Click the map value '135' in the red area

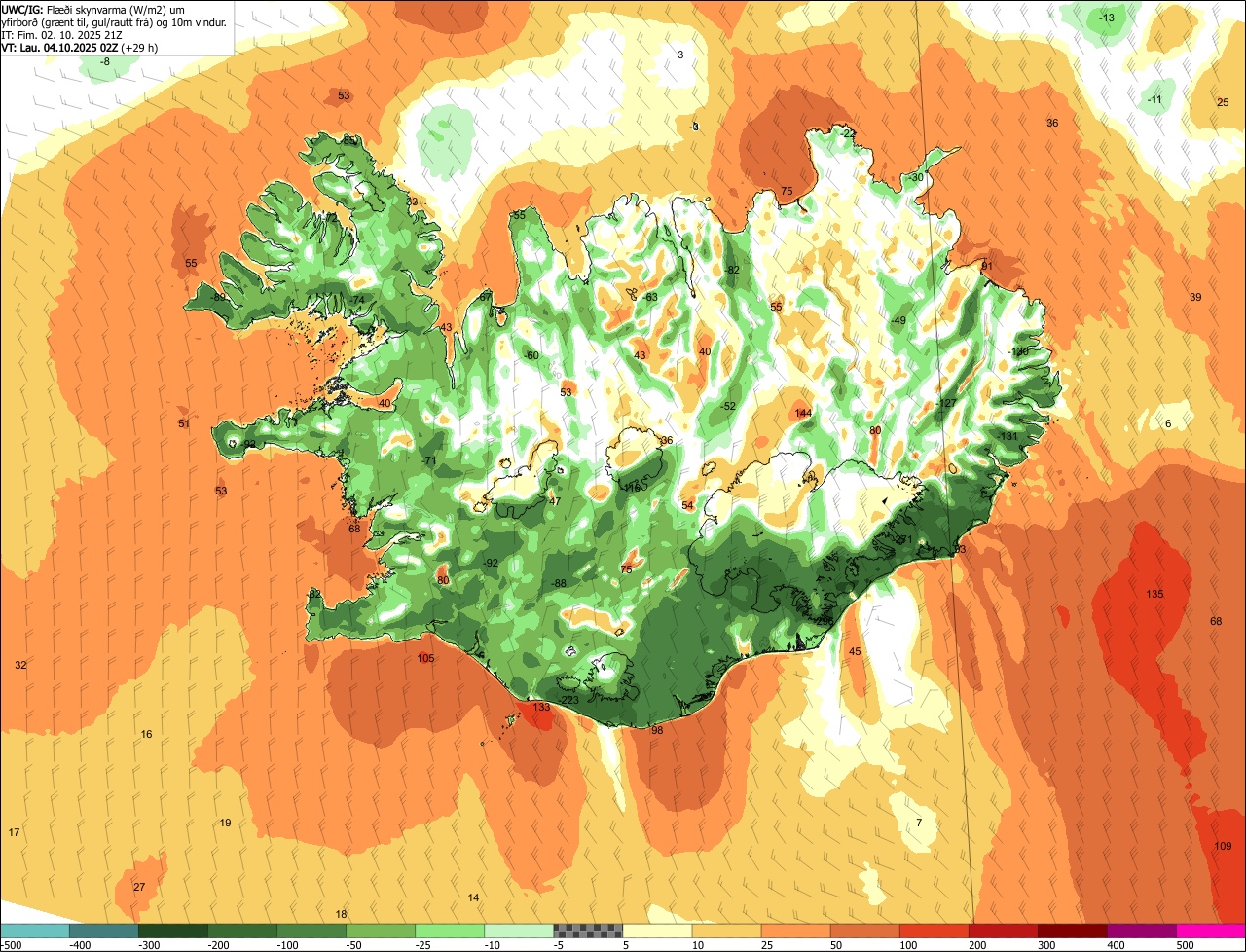tap(1154, 594)
